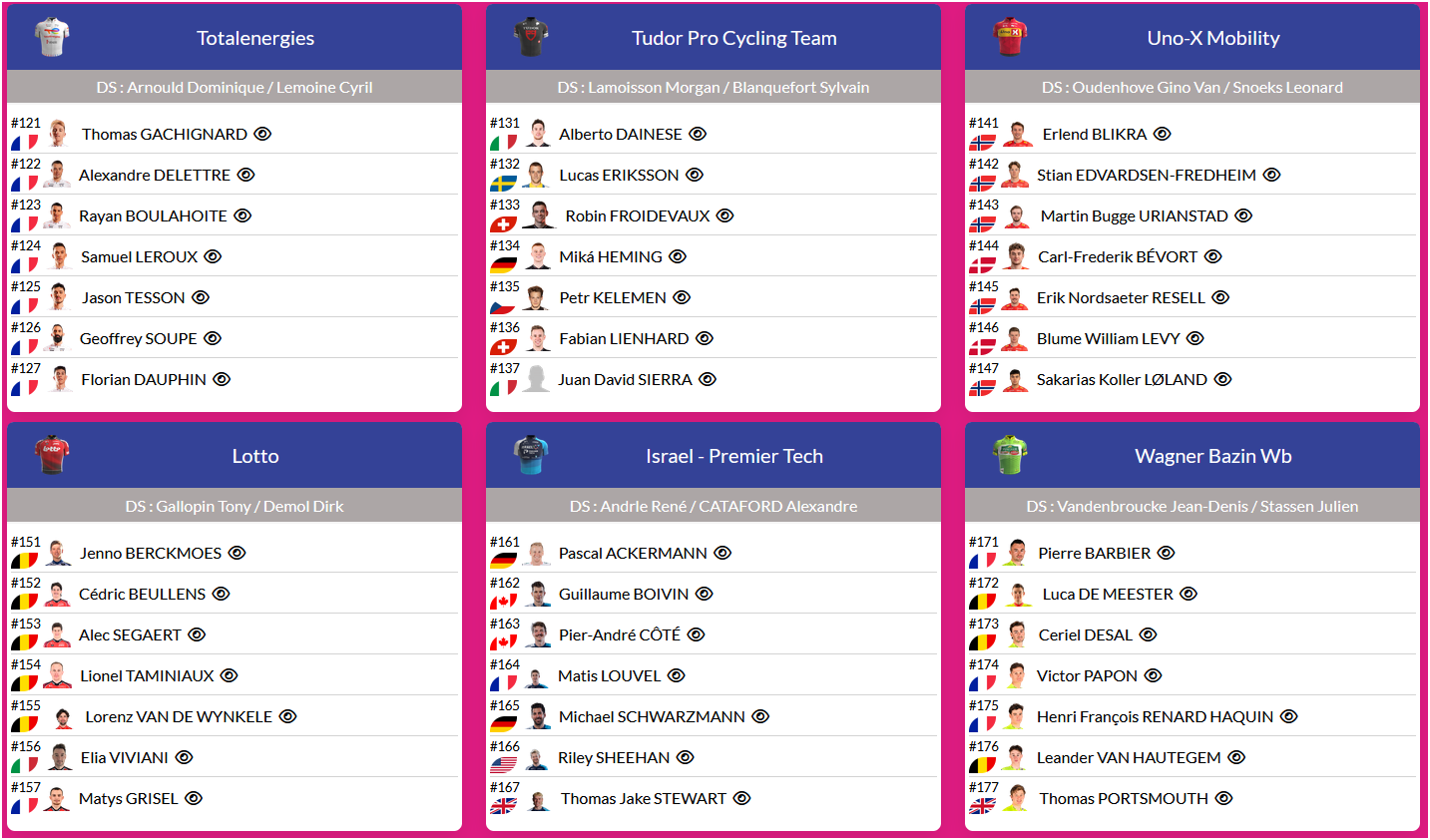Image resolution: width=1430 pixels, height=840 pixels.
Task: Click the Swiss flag beside Fabian LIENHARD
Action: (x=503, y=347)
